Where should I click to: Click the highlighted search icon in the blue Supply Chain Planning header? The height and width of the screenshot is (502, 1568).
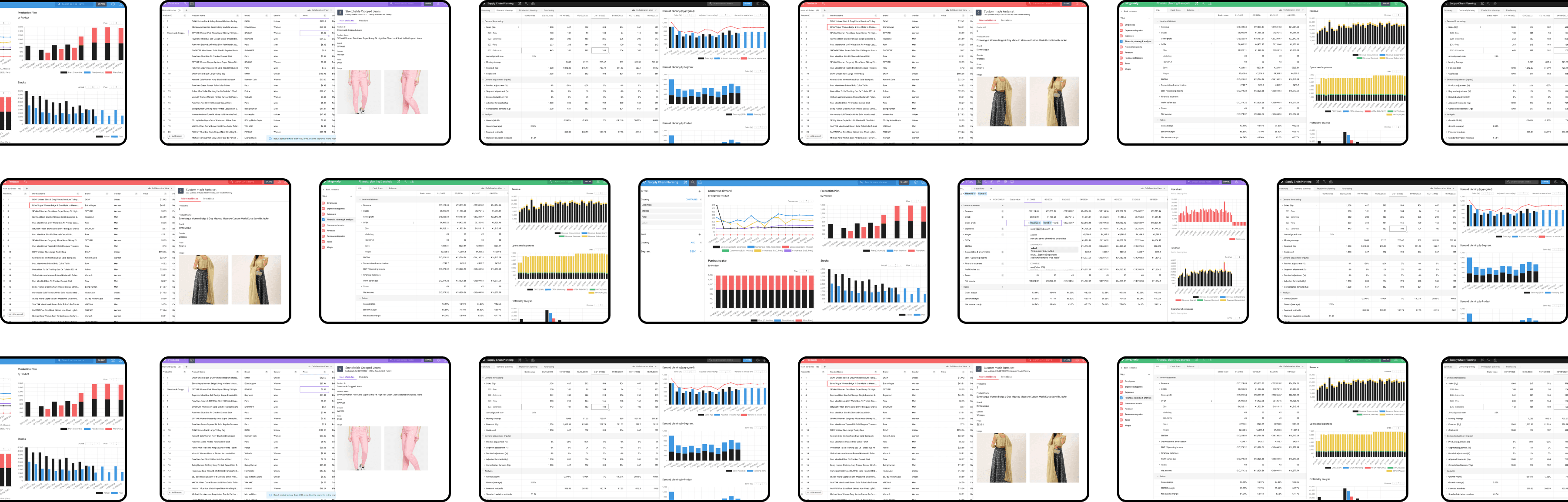pos(693,183)
